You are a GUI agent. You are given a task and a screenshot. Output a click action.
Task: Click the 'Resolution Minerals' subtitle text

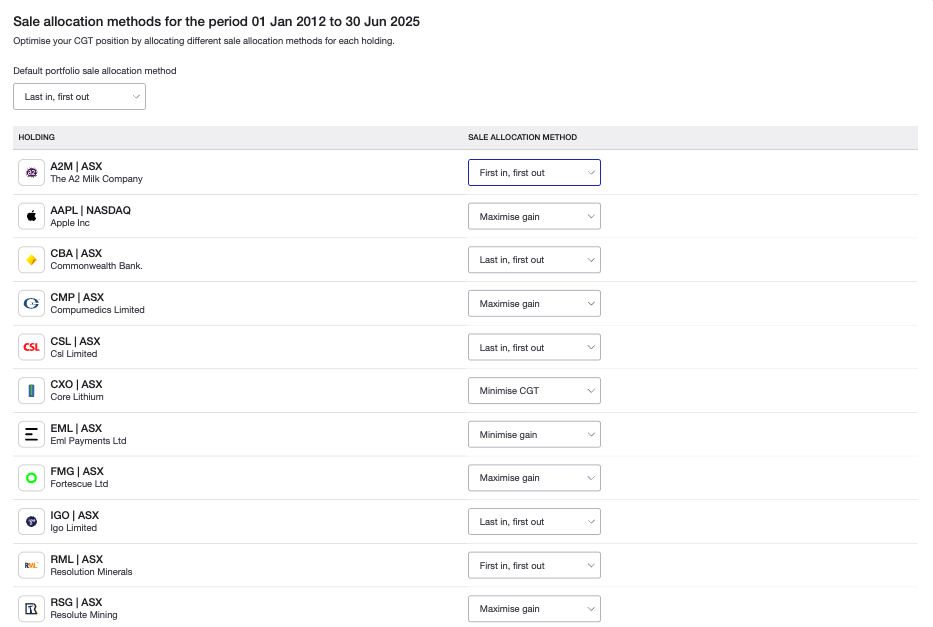[92, 572]
